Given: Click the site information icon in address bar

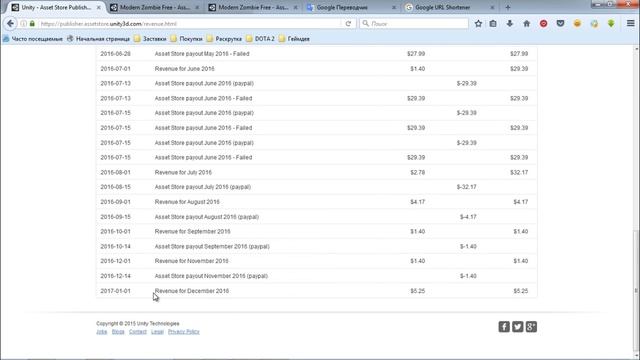Looking at the screenshot, I should pyautogui.click(x=24, y=24).
